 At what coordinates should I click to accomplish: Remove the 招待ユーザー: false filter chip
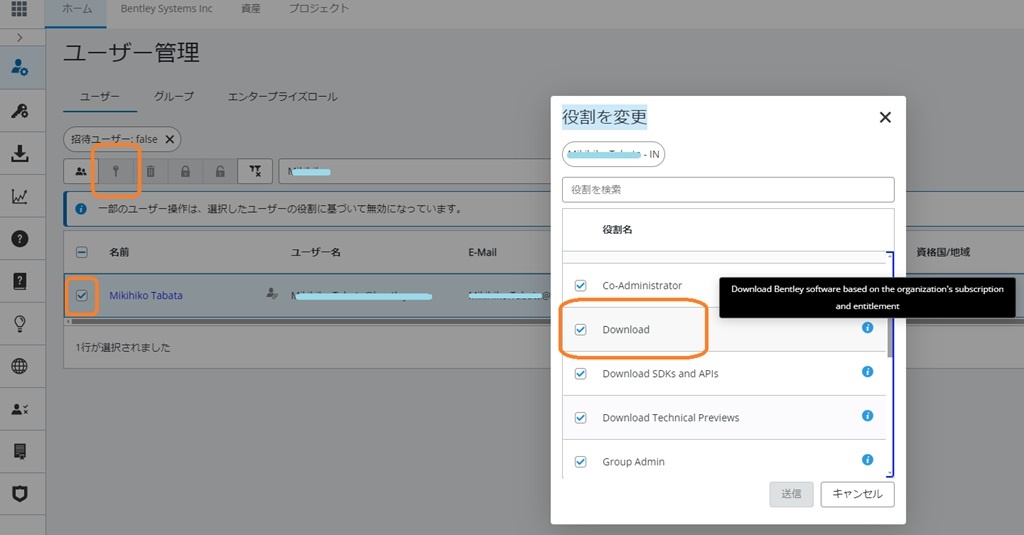pyautogui.click(x=170, y=139)
